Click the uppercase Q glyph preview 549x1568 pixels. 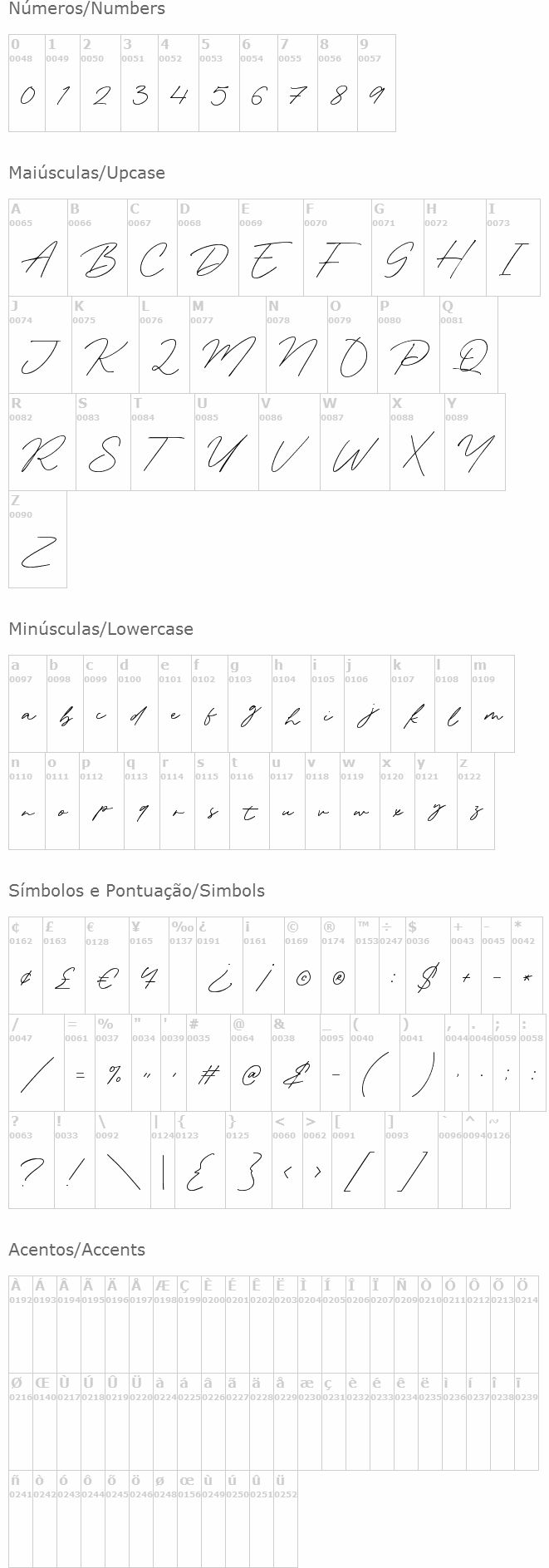468,357
